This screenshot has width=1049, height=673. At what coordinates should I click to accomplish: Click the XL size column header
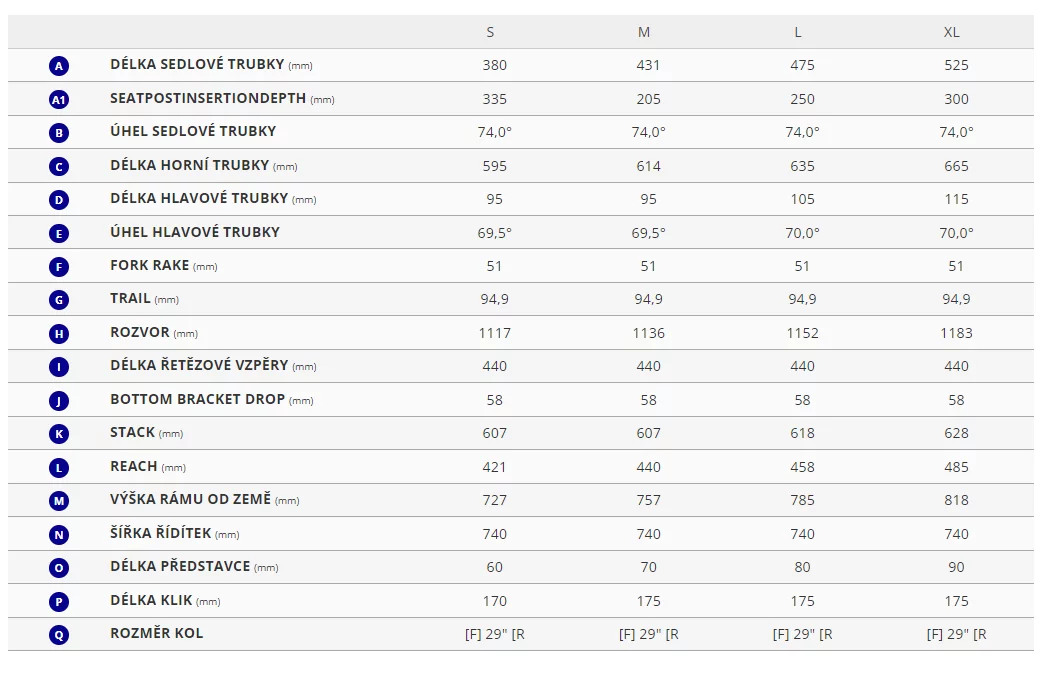click(x=951, y=32)
